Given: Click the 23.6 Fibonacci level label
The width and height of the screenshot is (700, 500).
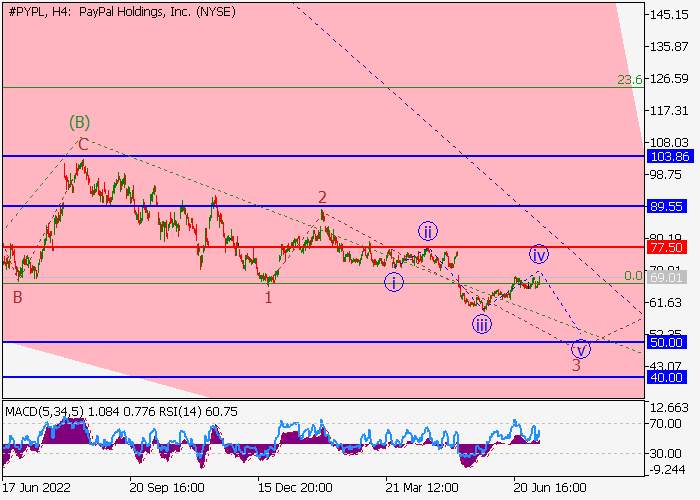Looking at the screenshot, I should tap(630, 80).
